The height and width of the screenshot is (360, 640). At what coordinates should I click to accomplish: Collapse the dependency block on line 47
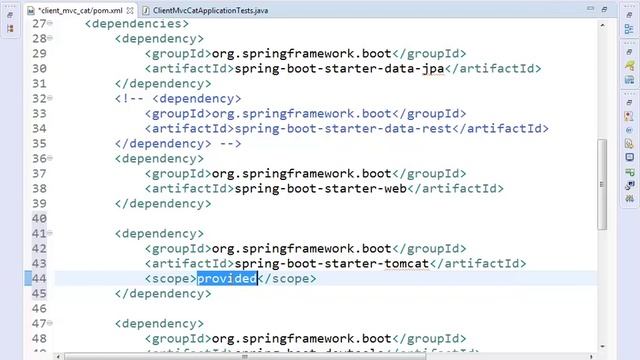click(50, 323)
